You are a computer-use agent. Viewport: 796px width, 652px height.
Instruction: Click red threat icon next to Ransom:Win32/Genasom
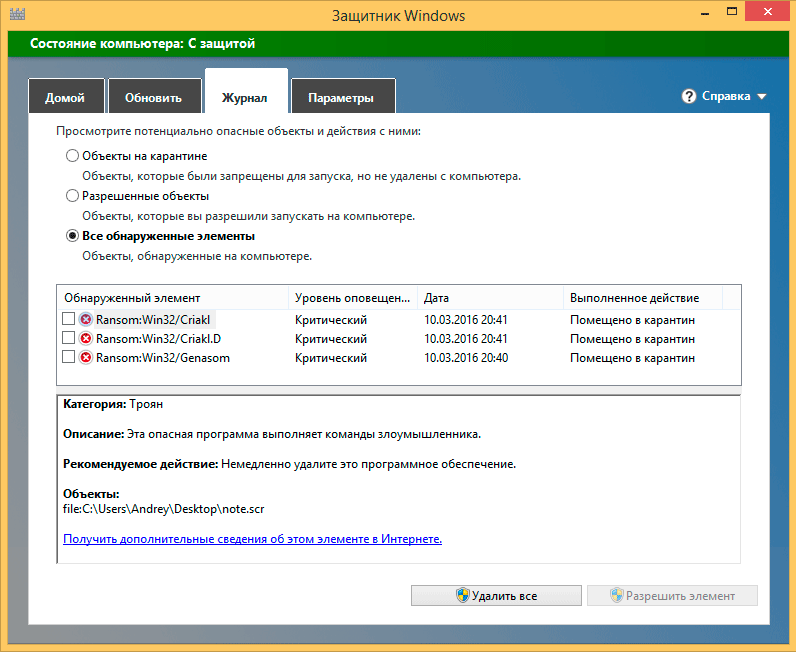click(x=86, y=358)
